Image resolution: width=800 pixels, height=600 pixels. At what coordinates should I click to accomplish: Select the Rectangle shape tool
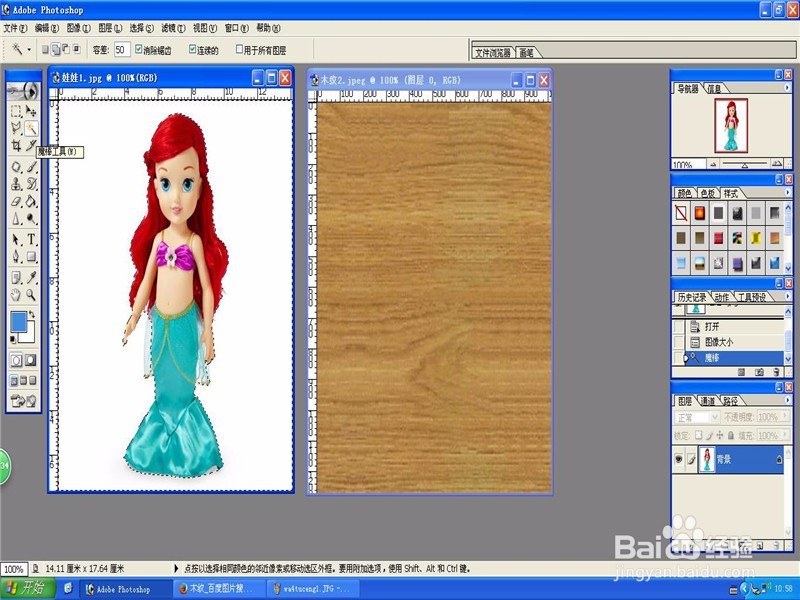tap(31, 256)
